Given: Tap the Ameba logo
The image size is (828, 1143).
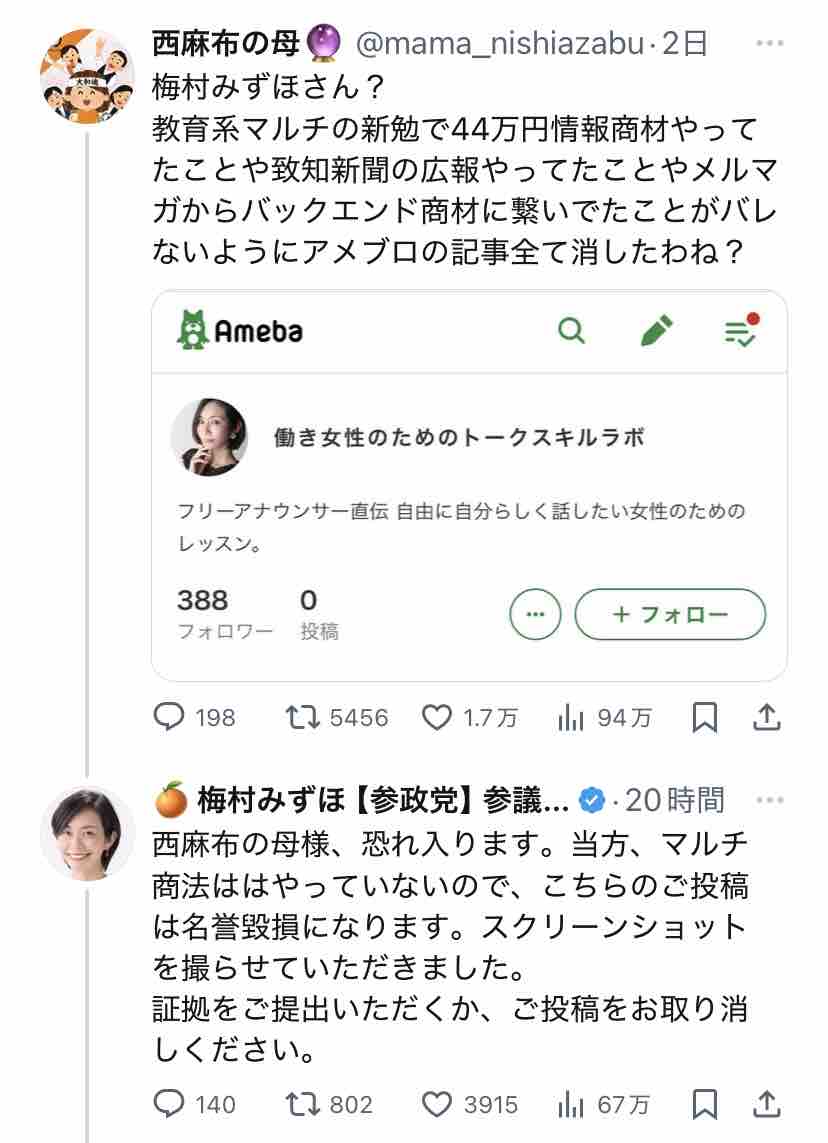Looking at the screenshot, I should point(239,330).
